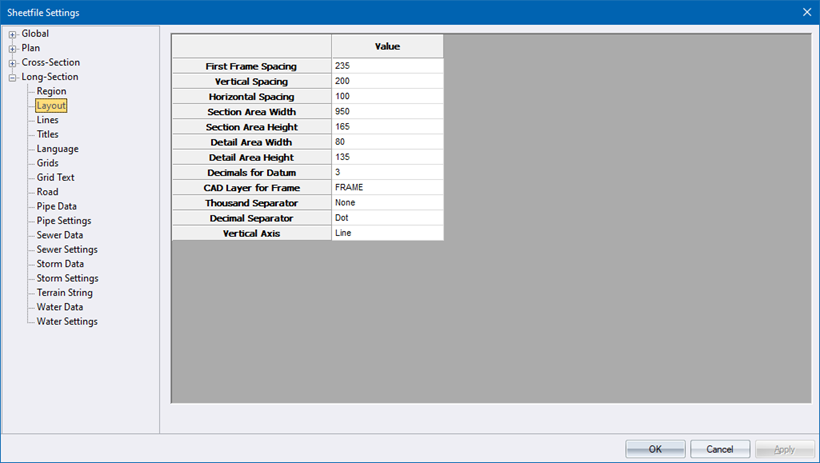
Task: Select Region under Long-Section
Action: click(x=51, y=91)
